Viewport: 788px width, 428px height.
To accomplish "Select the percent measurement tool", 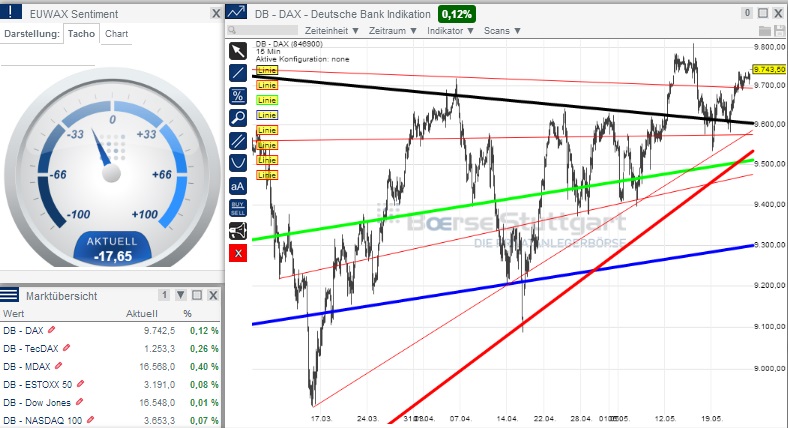I will [238, 95].
